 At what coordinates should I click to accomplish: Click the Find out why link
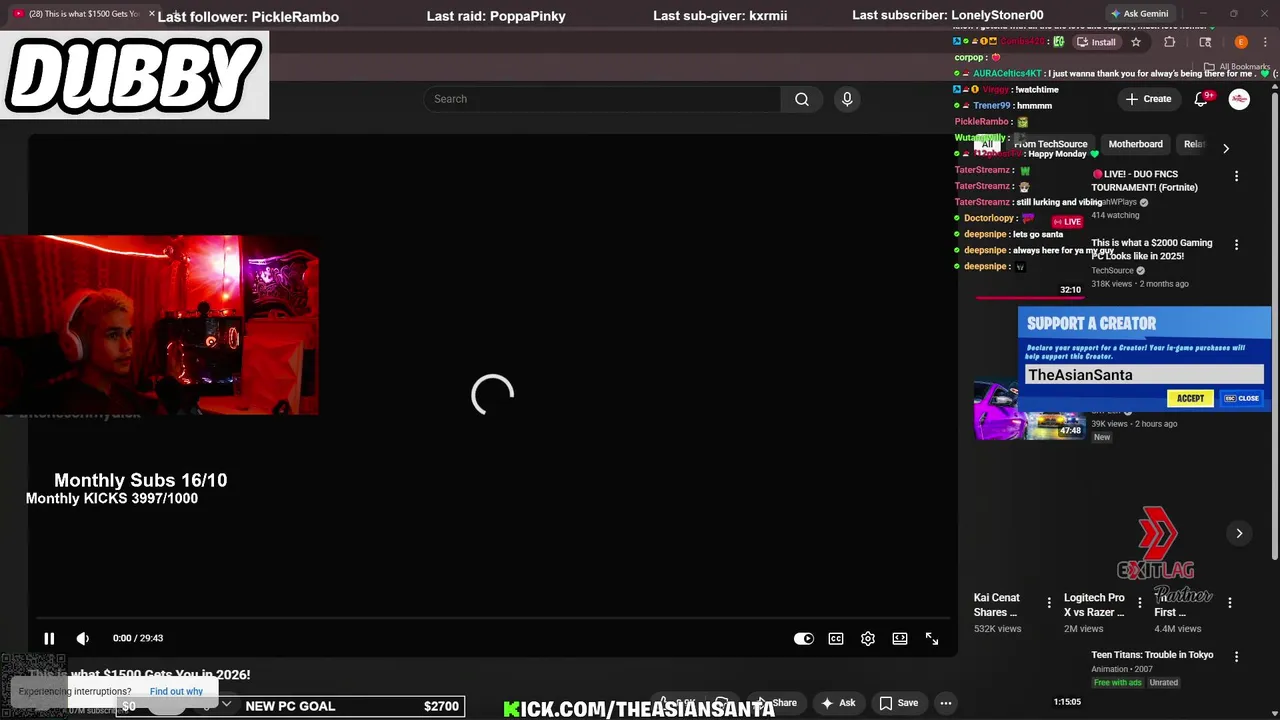point(176,691)
